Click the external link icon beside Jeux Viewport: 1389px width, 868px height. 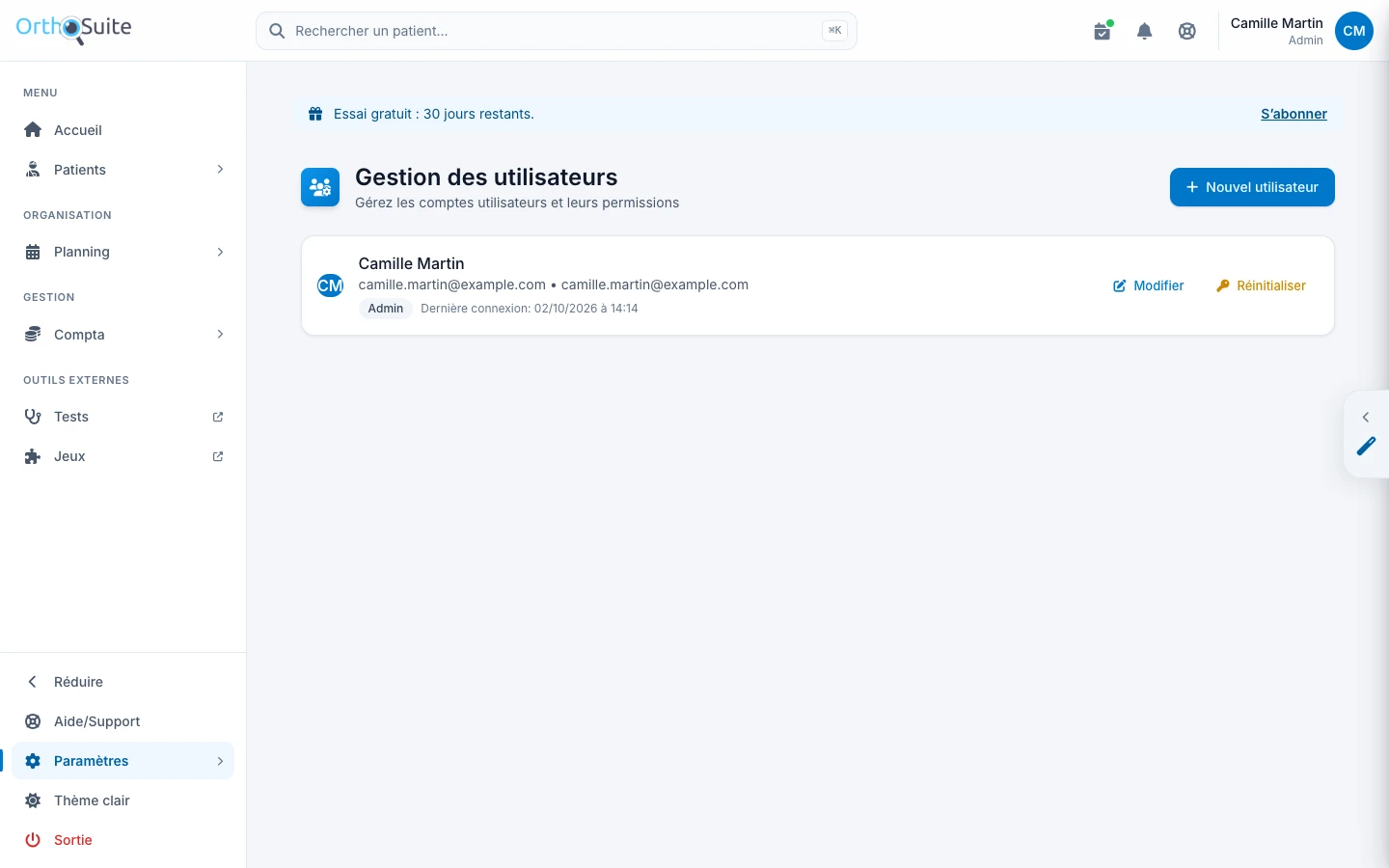coord(218,456)
